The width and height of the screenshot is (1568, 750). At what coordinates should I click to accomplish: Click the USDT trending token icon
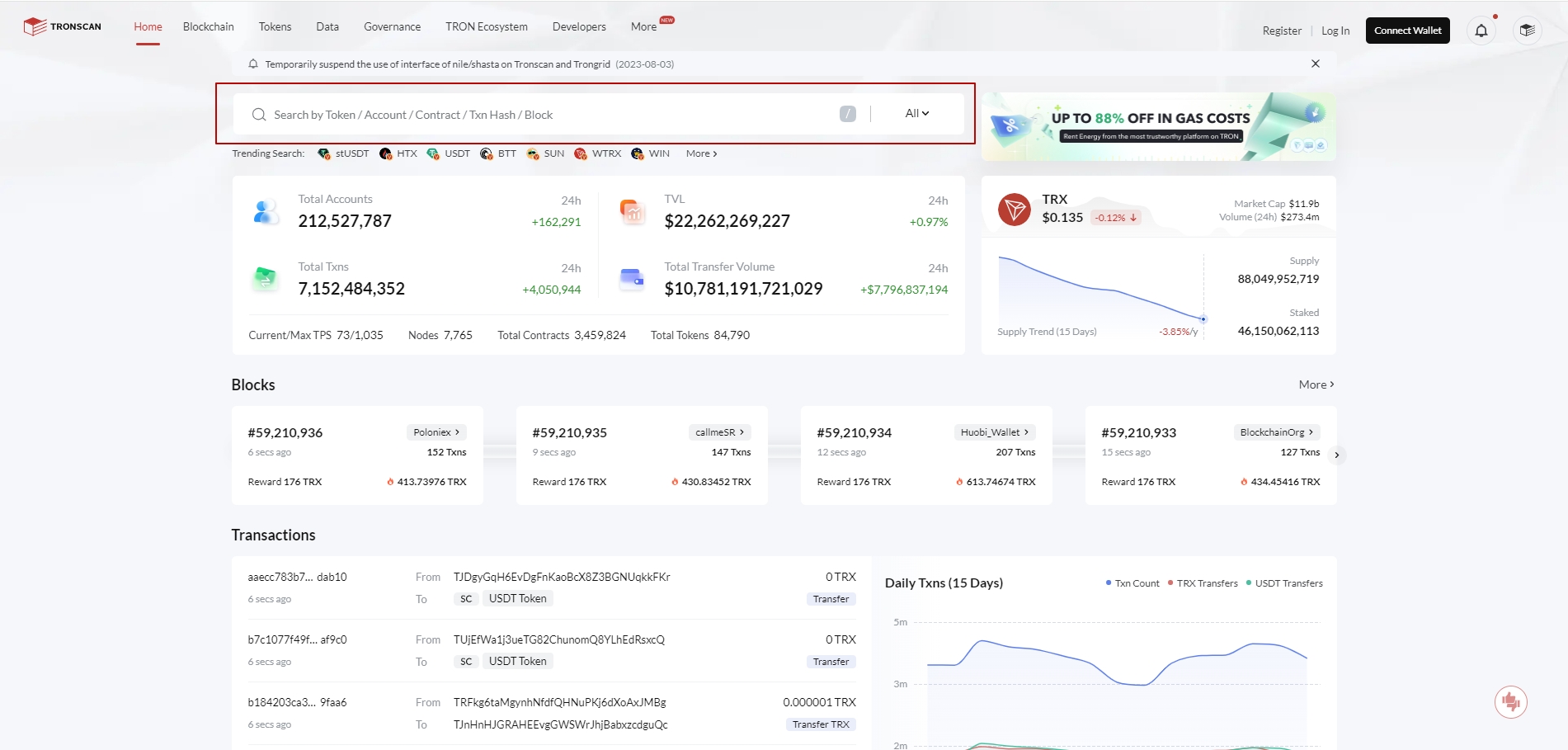tap(433, 153)
